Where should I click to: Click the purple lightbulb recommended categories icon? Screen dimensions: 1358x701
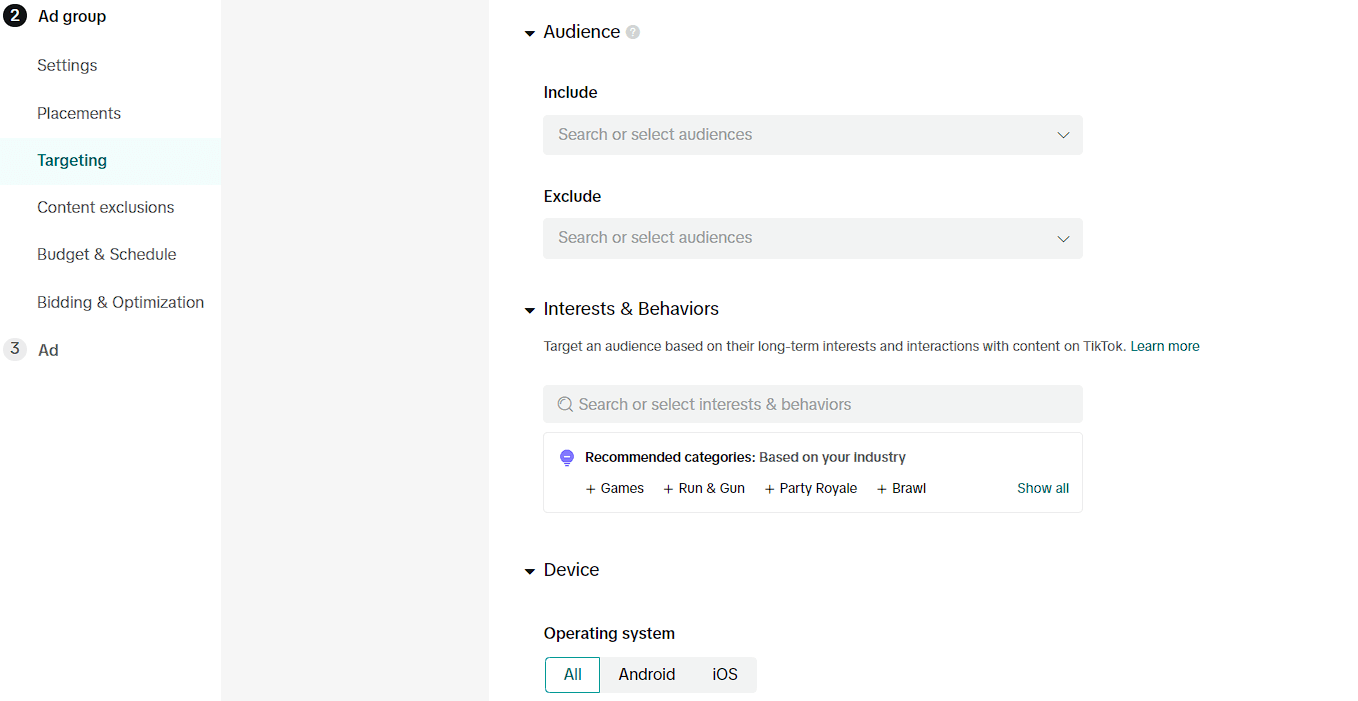tap(567, 458)
